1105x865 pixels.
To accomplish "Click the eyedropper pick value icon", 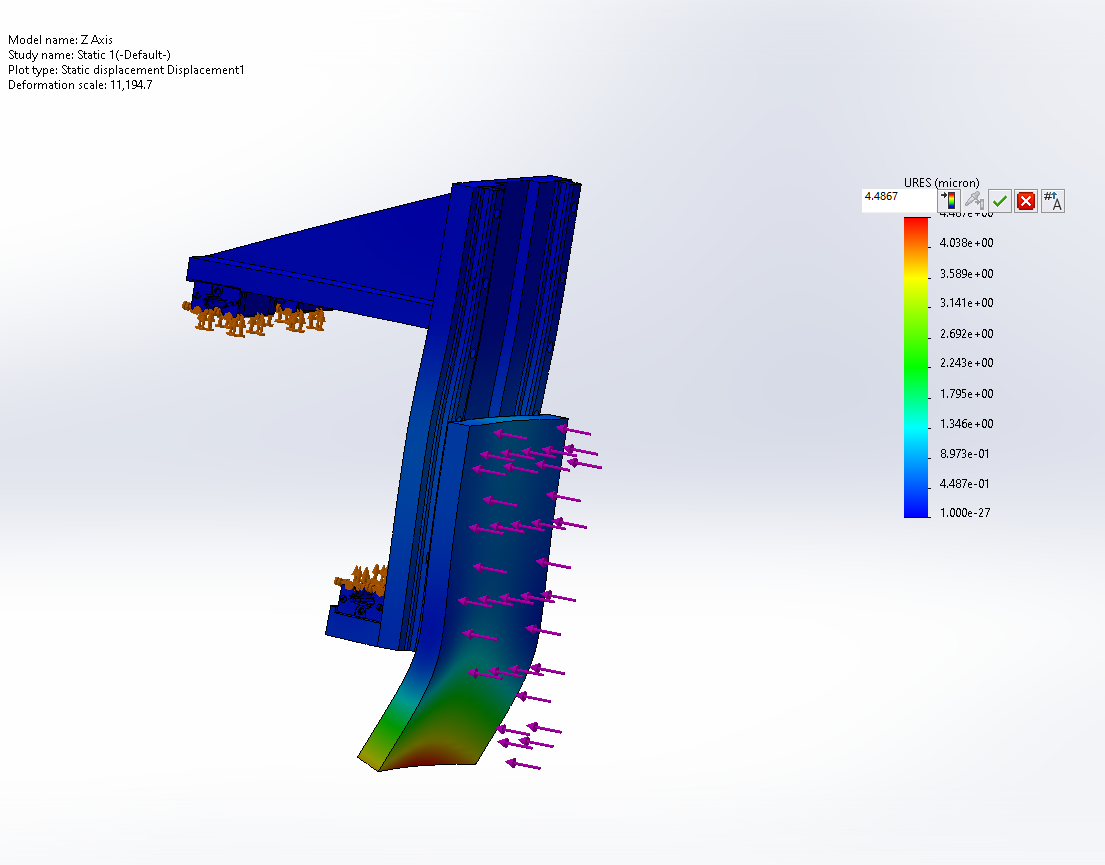I will click(x=974, y=201).
